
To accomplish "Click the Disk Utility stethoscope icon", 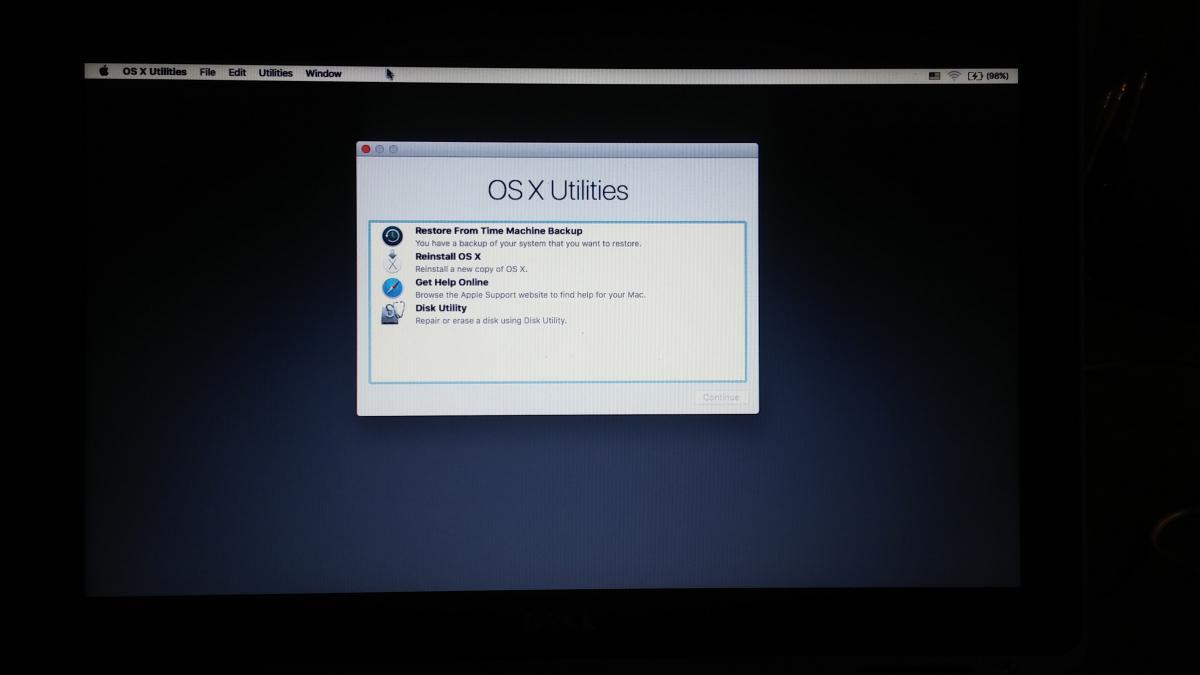I will (392, 313).
